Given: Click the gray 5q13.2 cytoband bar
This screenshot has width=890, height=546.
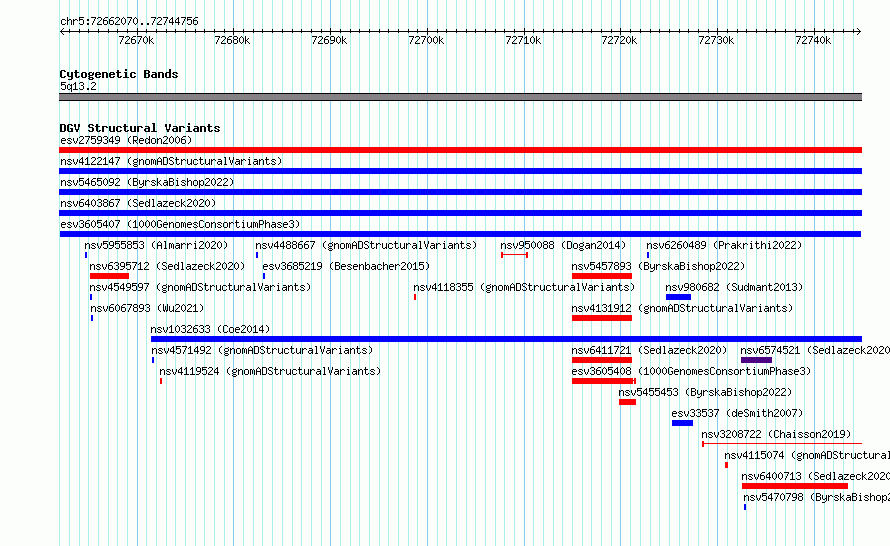Looking at the screenshot, I should 460,97.
